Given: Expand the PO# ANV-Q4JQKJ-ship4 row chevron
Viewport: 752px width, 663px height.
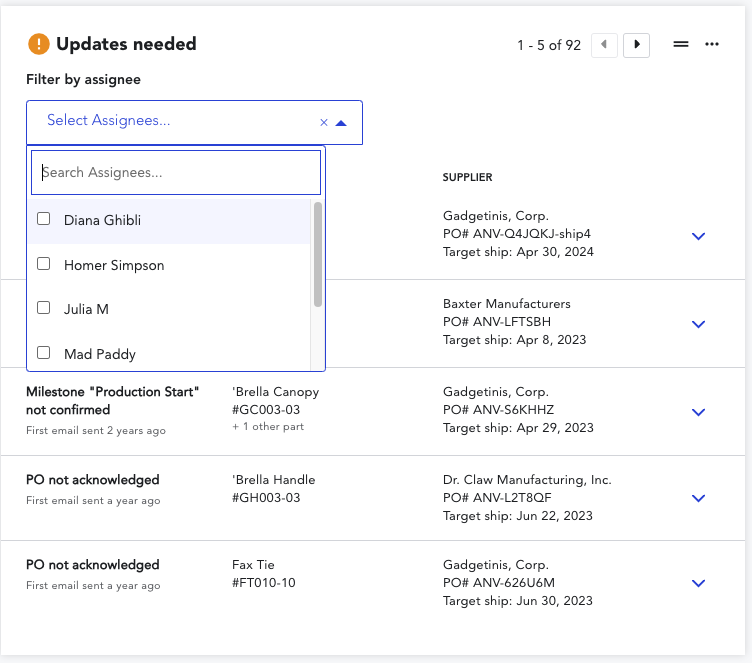Looking at the screenshot, I should point(698,236).
